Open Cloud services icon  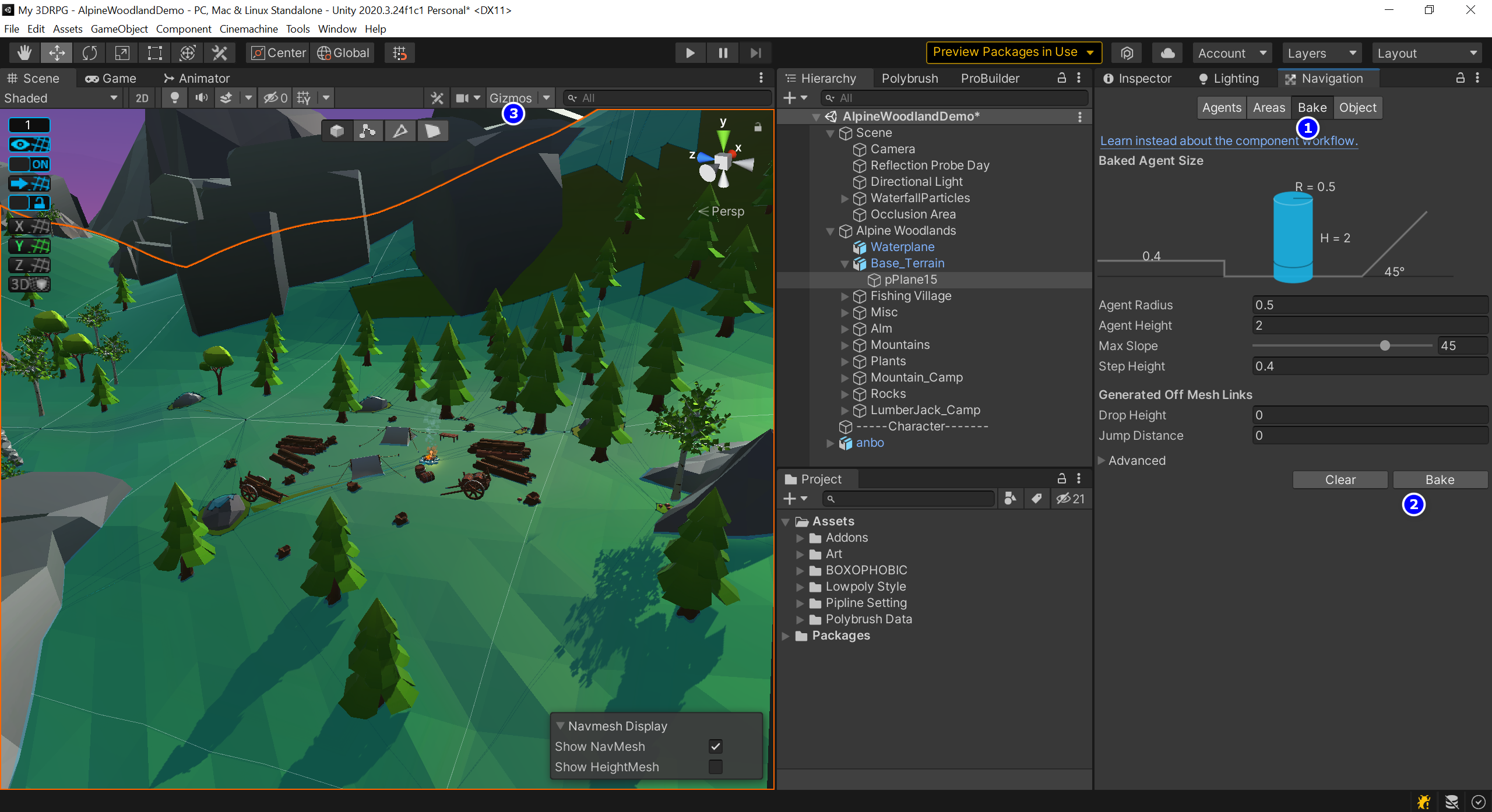click(x=1167, y=53)
